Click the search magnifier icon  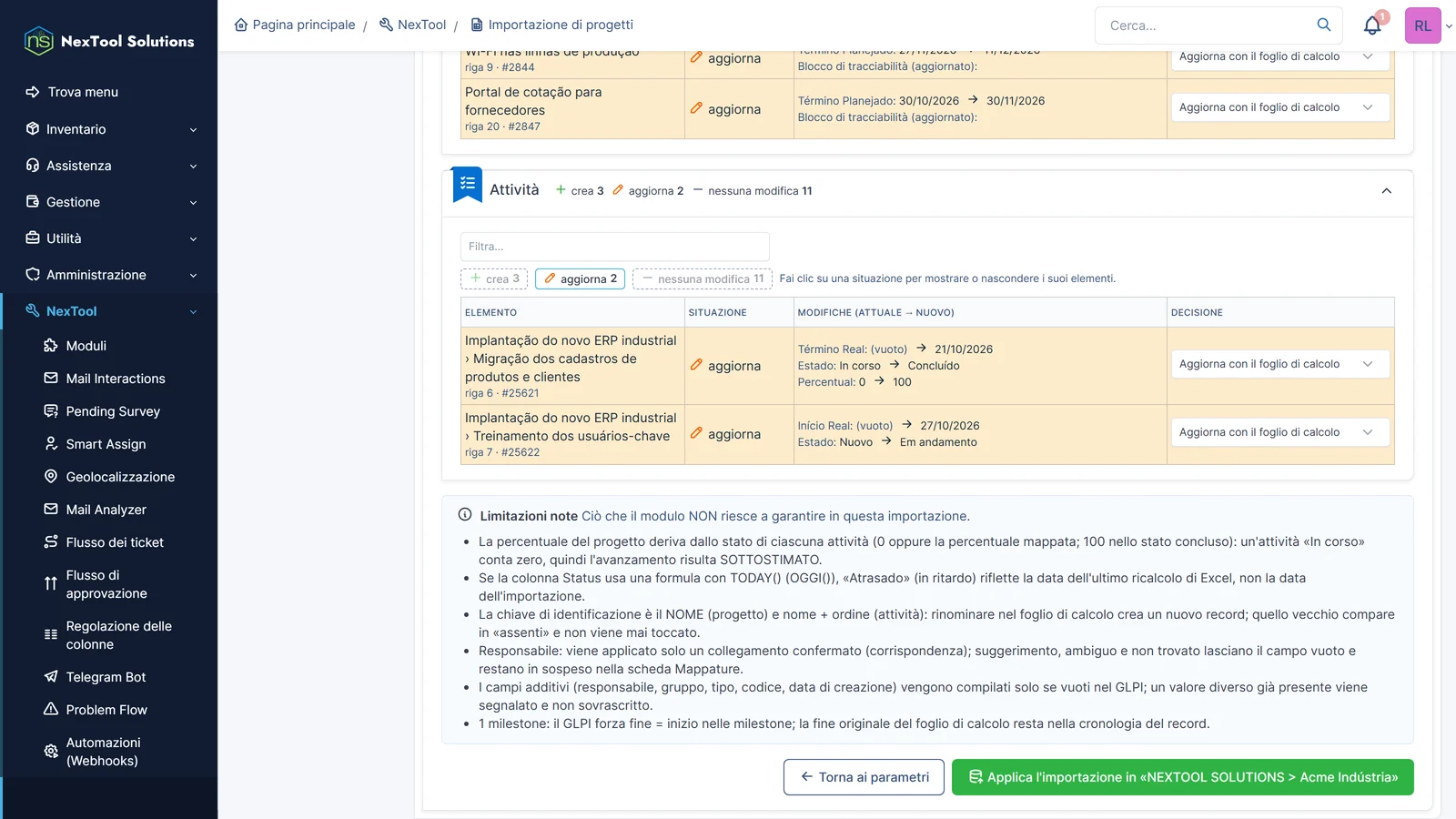click(x=1323, y=25)
